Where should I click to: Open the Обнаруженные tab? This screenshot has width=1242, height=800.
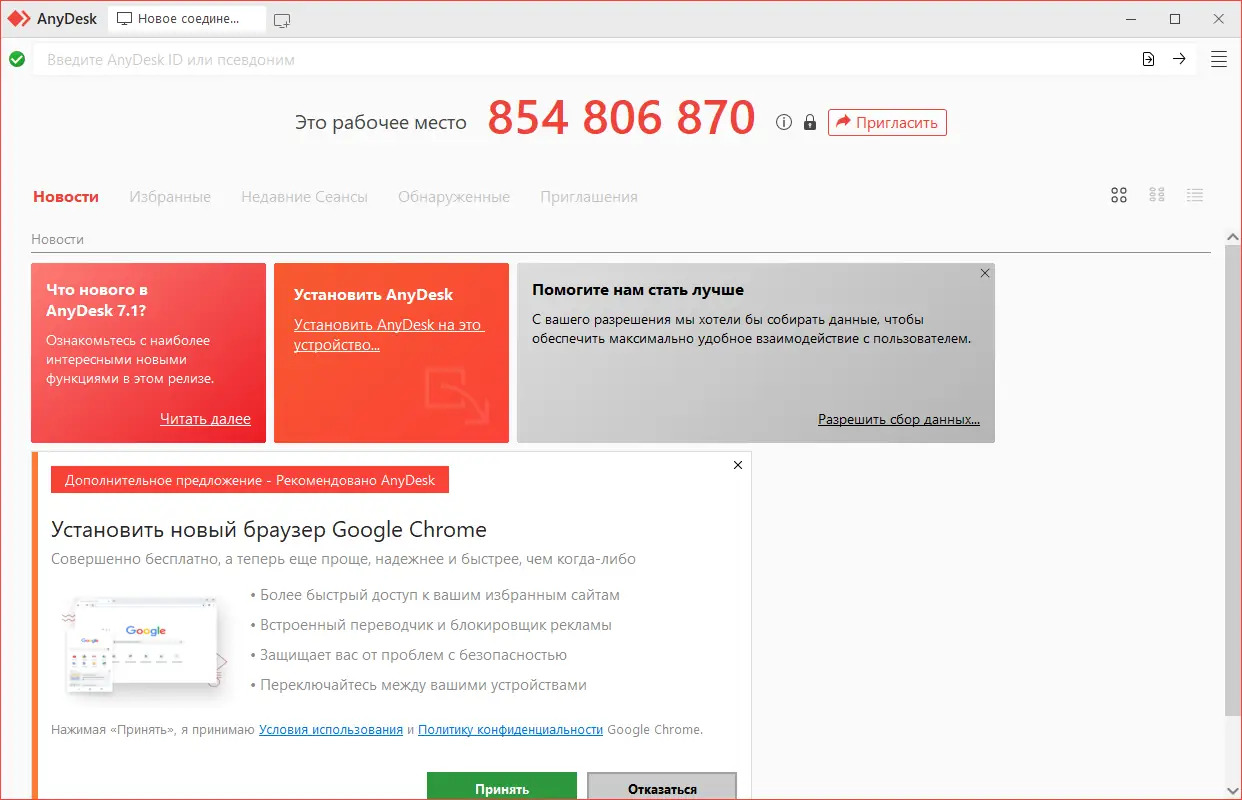pyautogui.click(x=454, y=197)
